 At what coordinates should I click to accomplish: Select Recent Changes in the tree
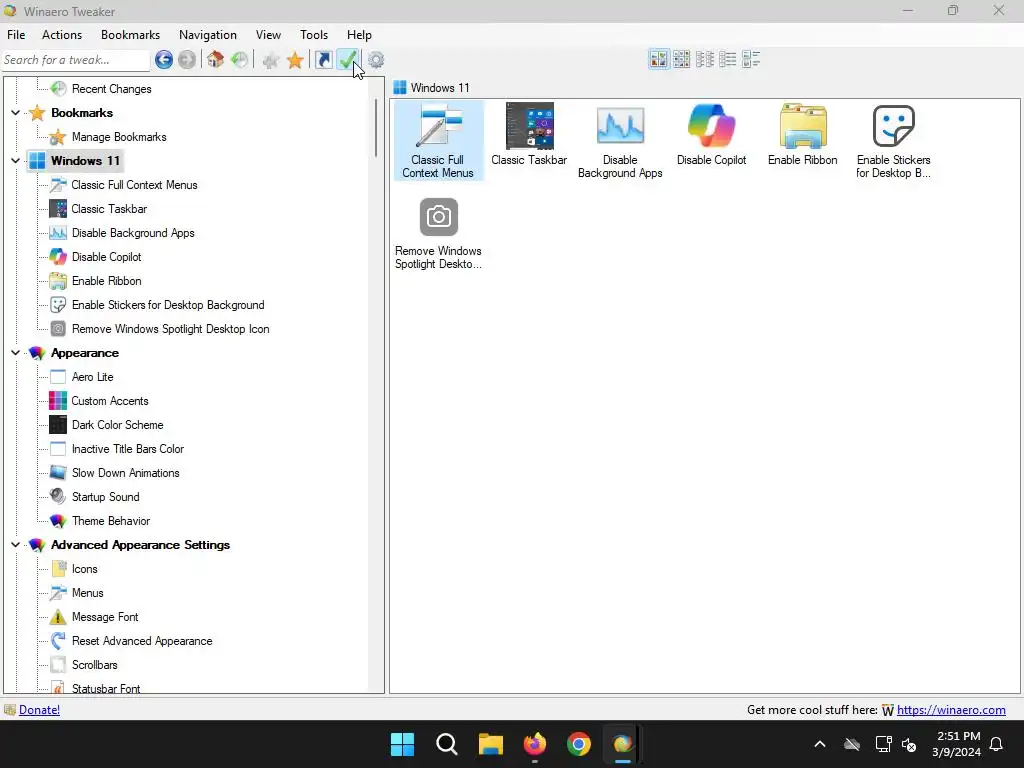(112, 89)
